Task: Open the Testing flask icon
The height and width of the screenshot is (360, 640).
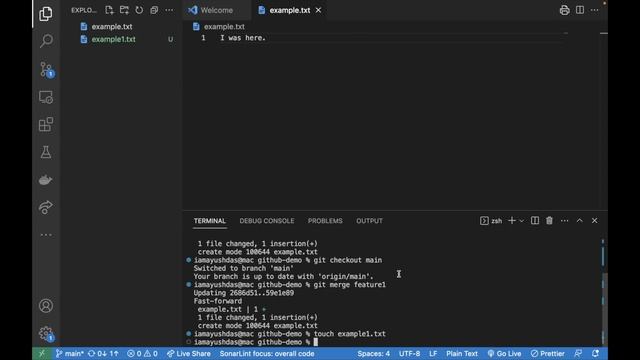Action: [x=46, y=152]
